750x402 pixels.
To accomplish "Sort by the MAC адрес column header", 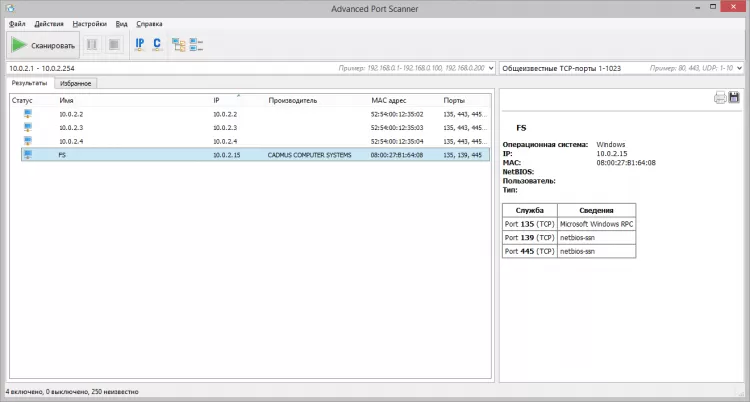I will (x=390, y=101).
